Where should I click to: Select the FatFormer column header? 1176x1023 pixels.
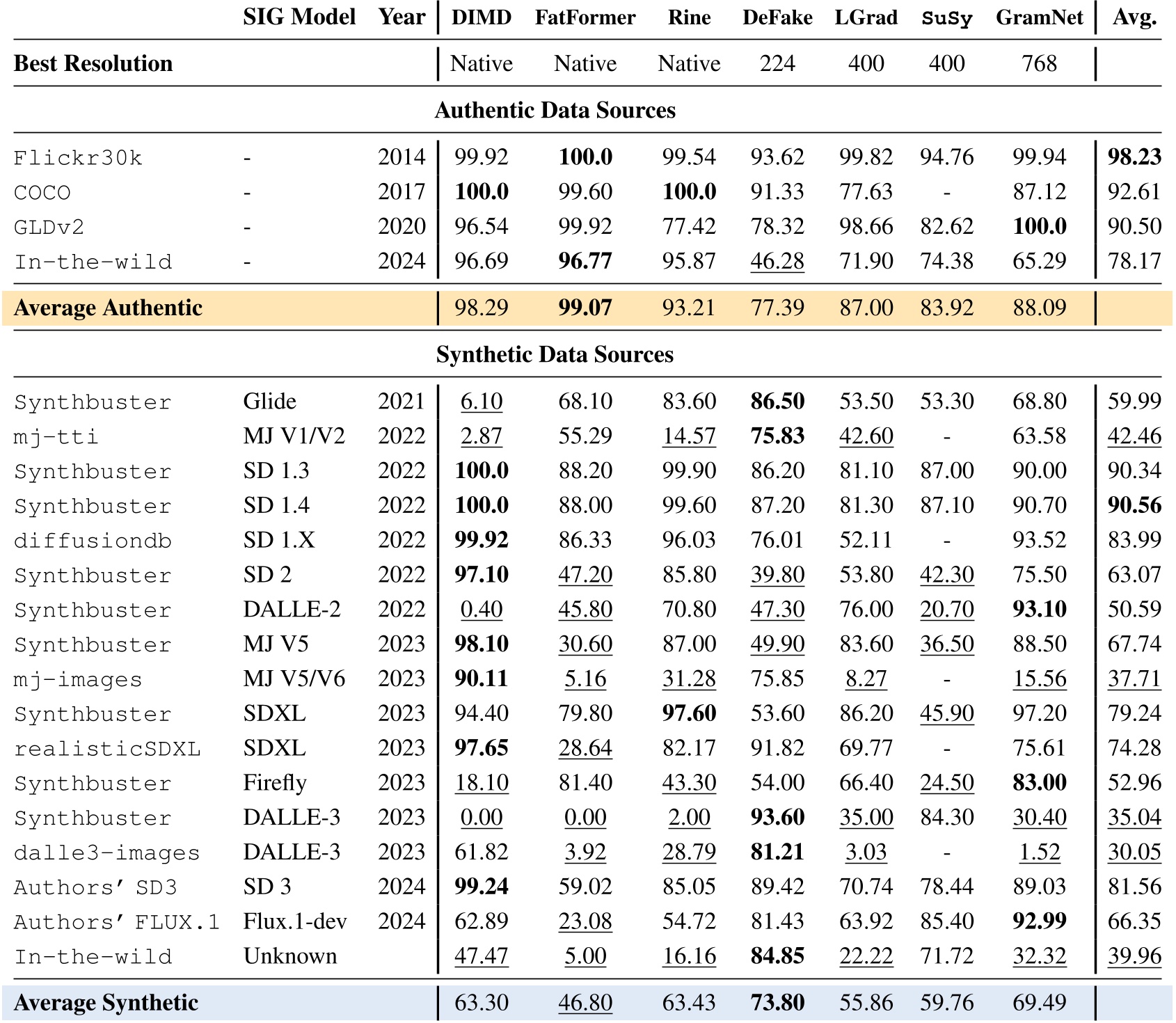pos(585,19)
